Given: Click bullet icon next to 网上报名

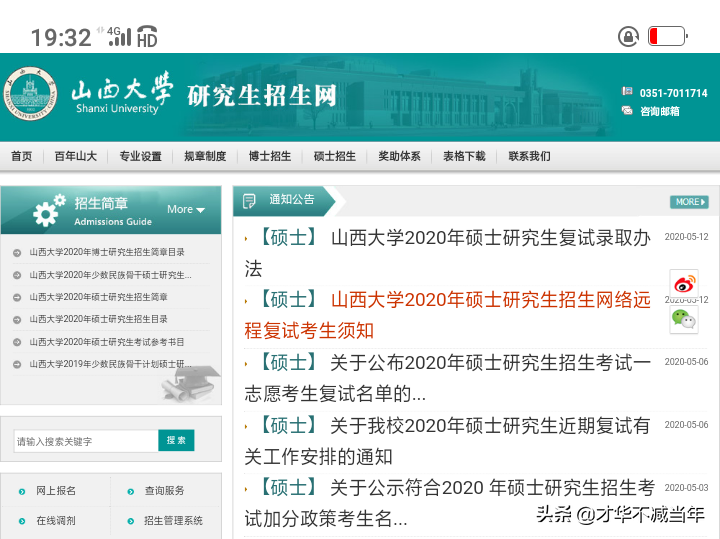Looking at the screenshot, I should tap(22, 492).
